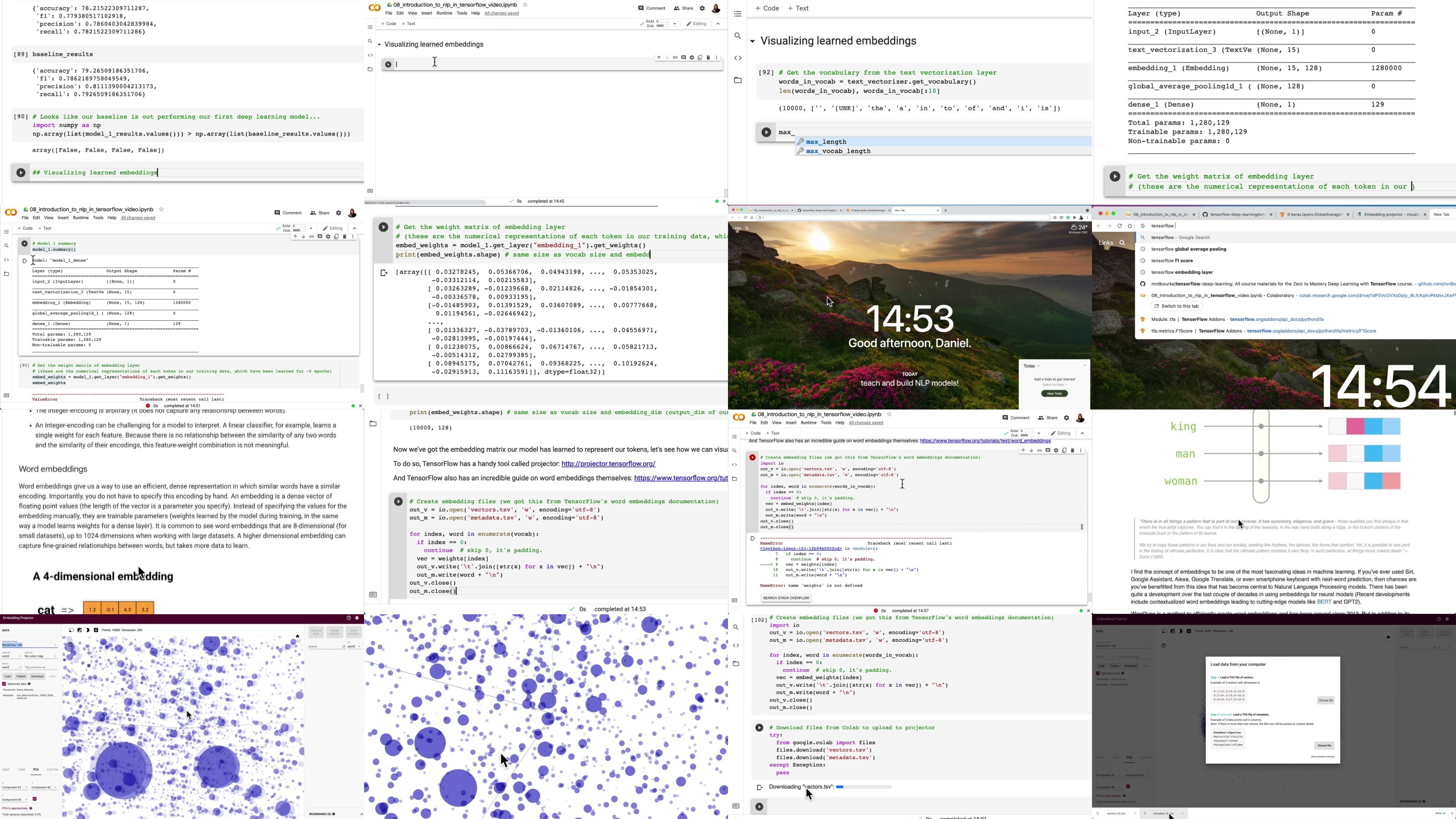Open the Color by No color map dropdown

click(41, 656)
